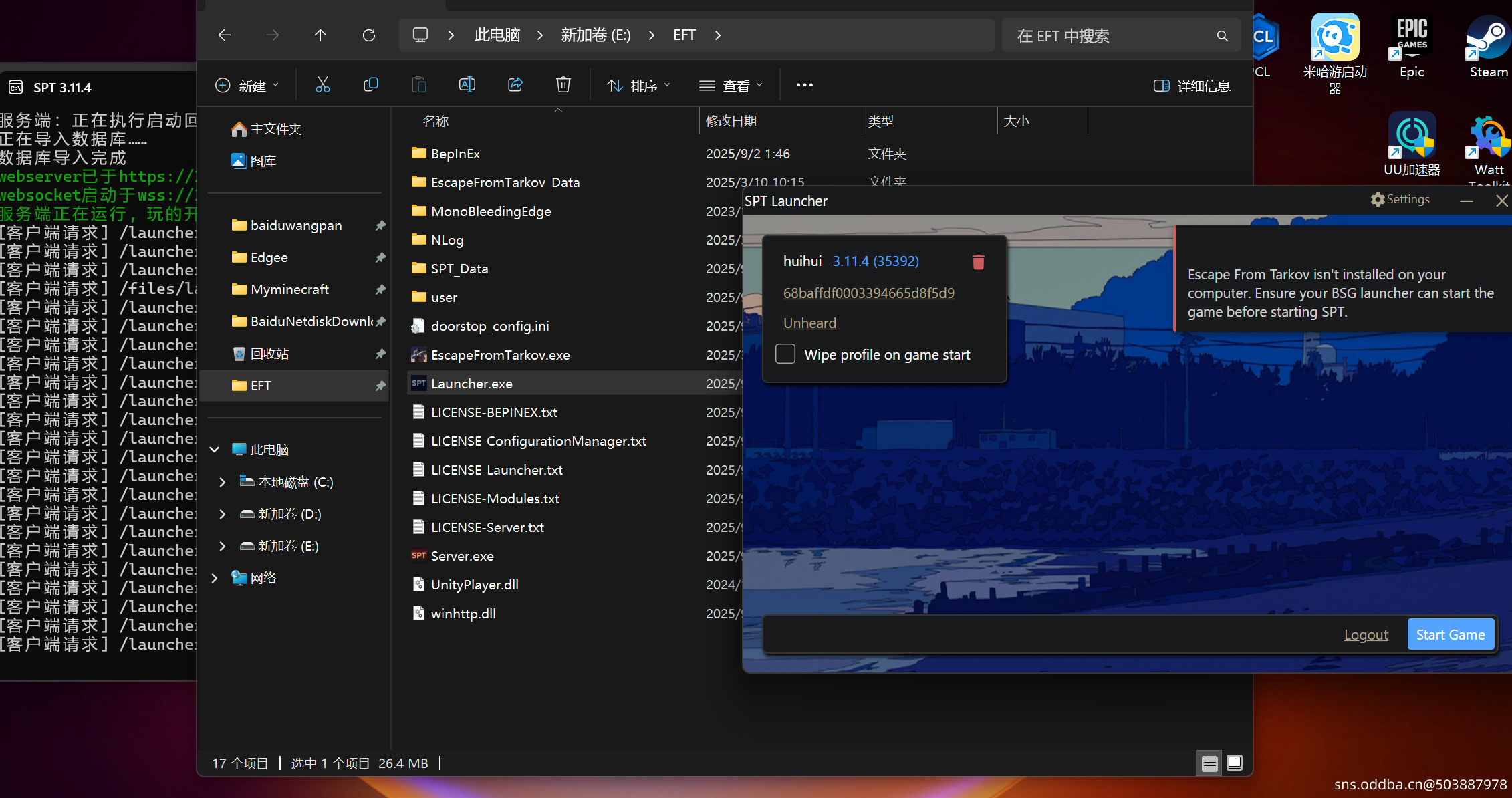This screenshot has width=1512, height=798.
Task: Delete the huihui profile with trash icon
Action: 979,262
